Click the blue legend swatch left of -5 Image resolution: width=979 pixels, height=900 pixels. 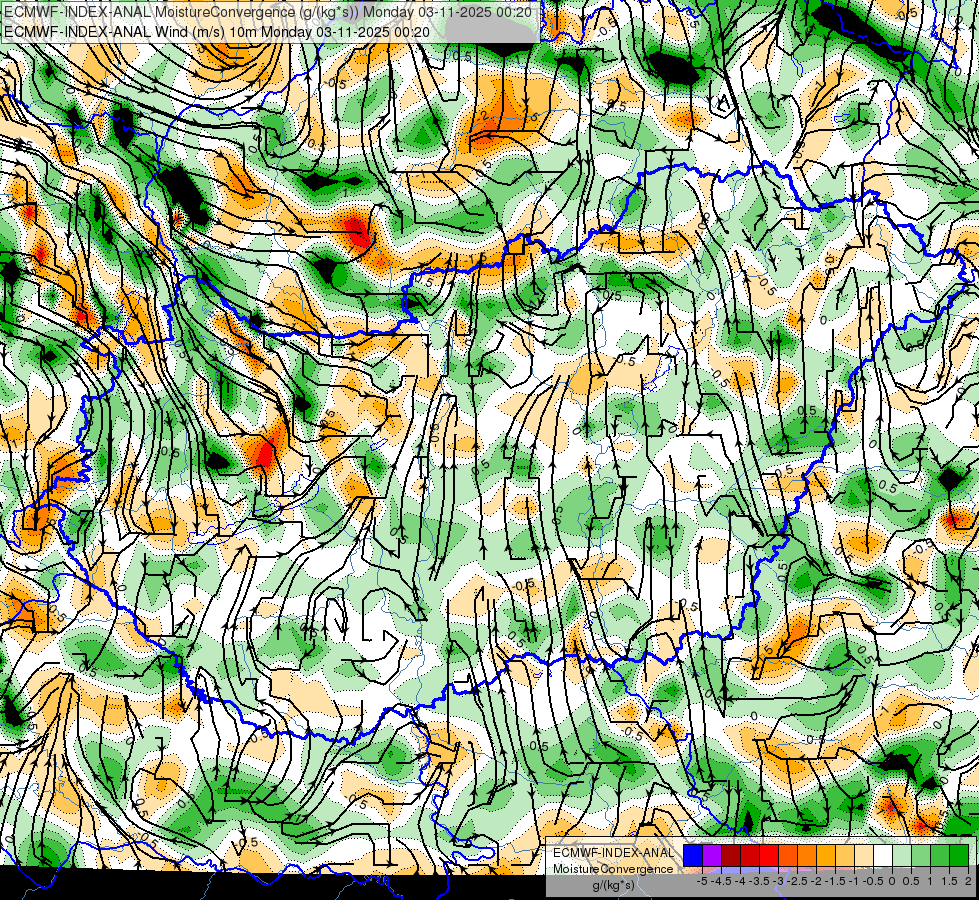pos(693,855)
